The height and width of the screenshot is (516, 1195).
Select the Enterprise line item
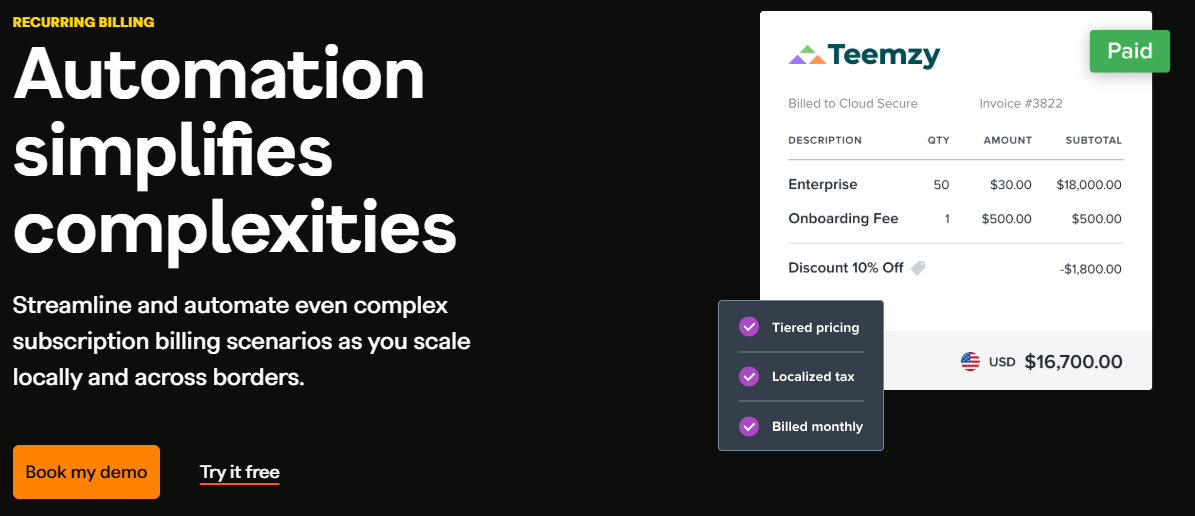pos(955,184)
